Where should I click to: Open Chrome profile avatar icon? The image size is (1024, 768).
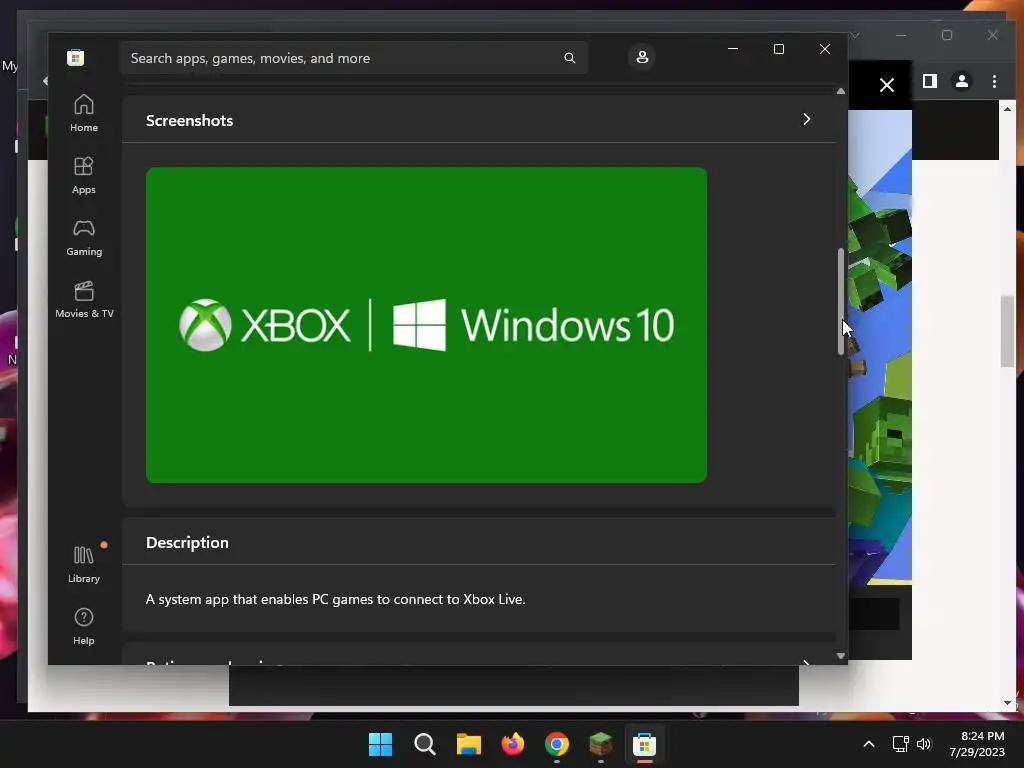click(962, 81)
